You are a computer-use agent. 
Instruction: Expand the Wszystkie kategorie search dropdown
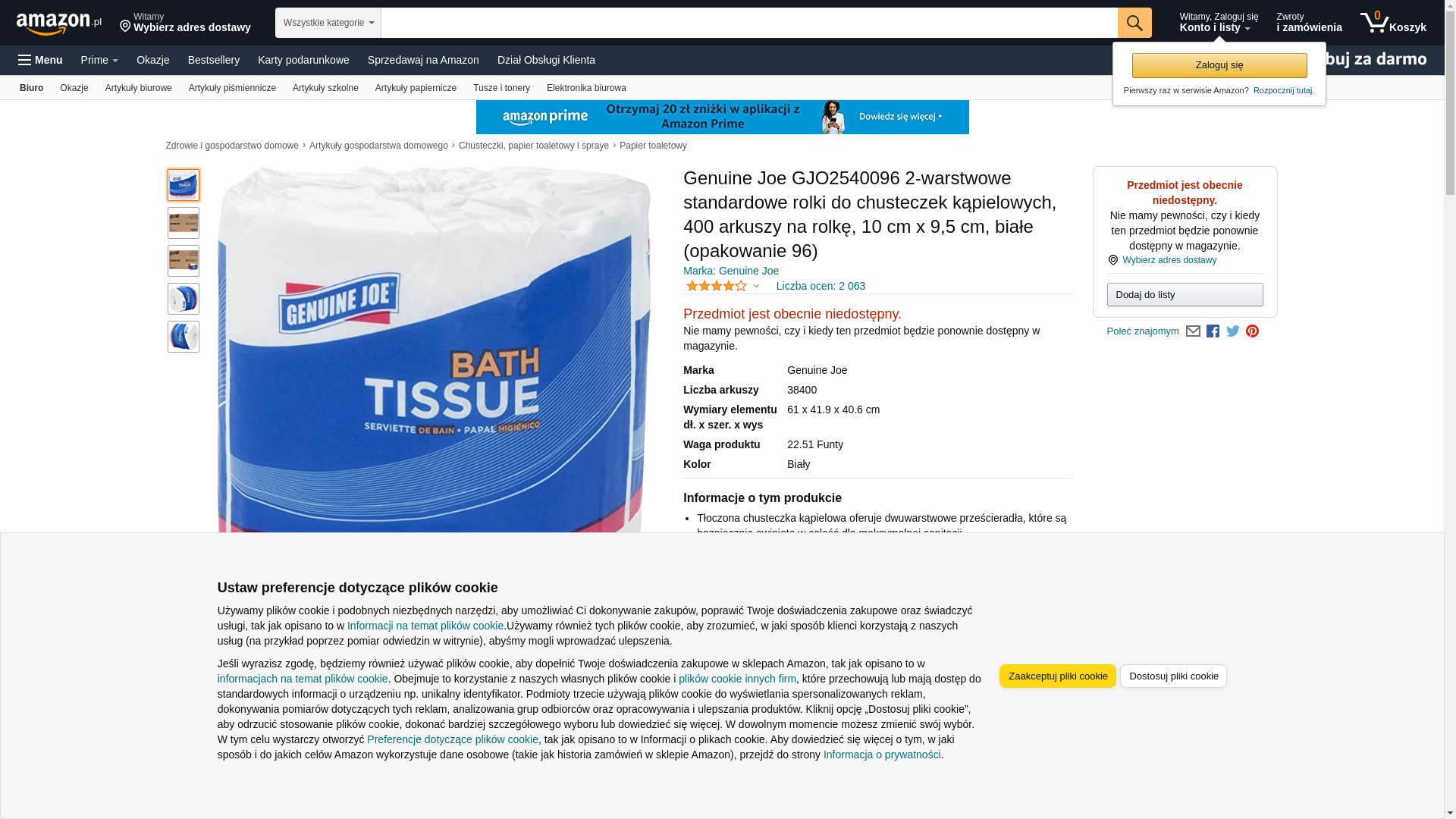click(328, 23)
